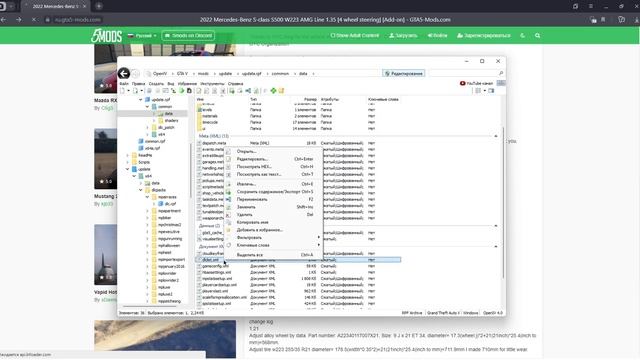The image size is (640, 360).
Task: Open the Правка menu
Action: click(138, 83)
